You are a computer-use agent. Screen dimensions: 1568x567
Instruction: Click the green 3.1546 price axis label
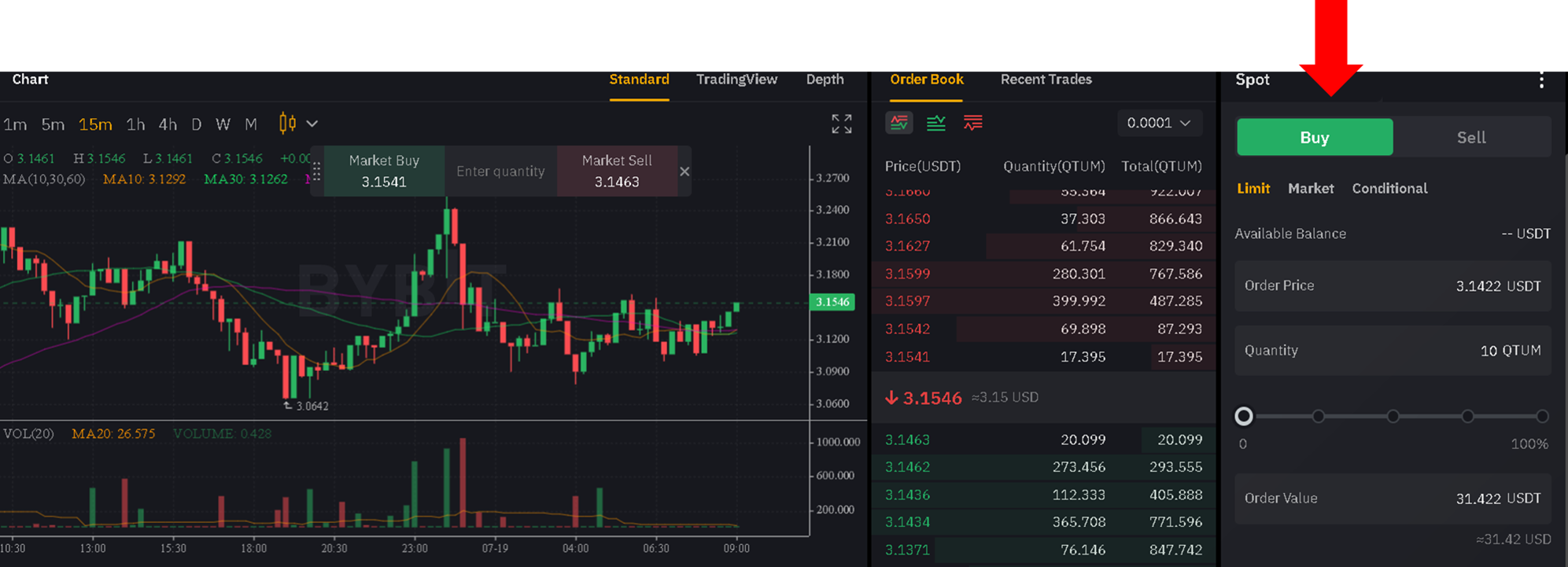click(x=832, y=302)
